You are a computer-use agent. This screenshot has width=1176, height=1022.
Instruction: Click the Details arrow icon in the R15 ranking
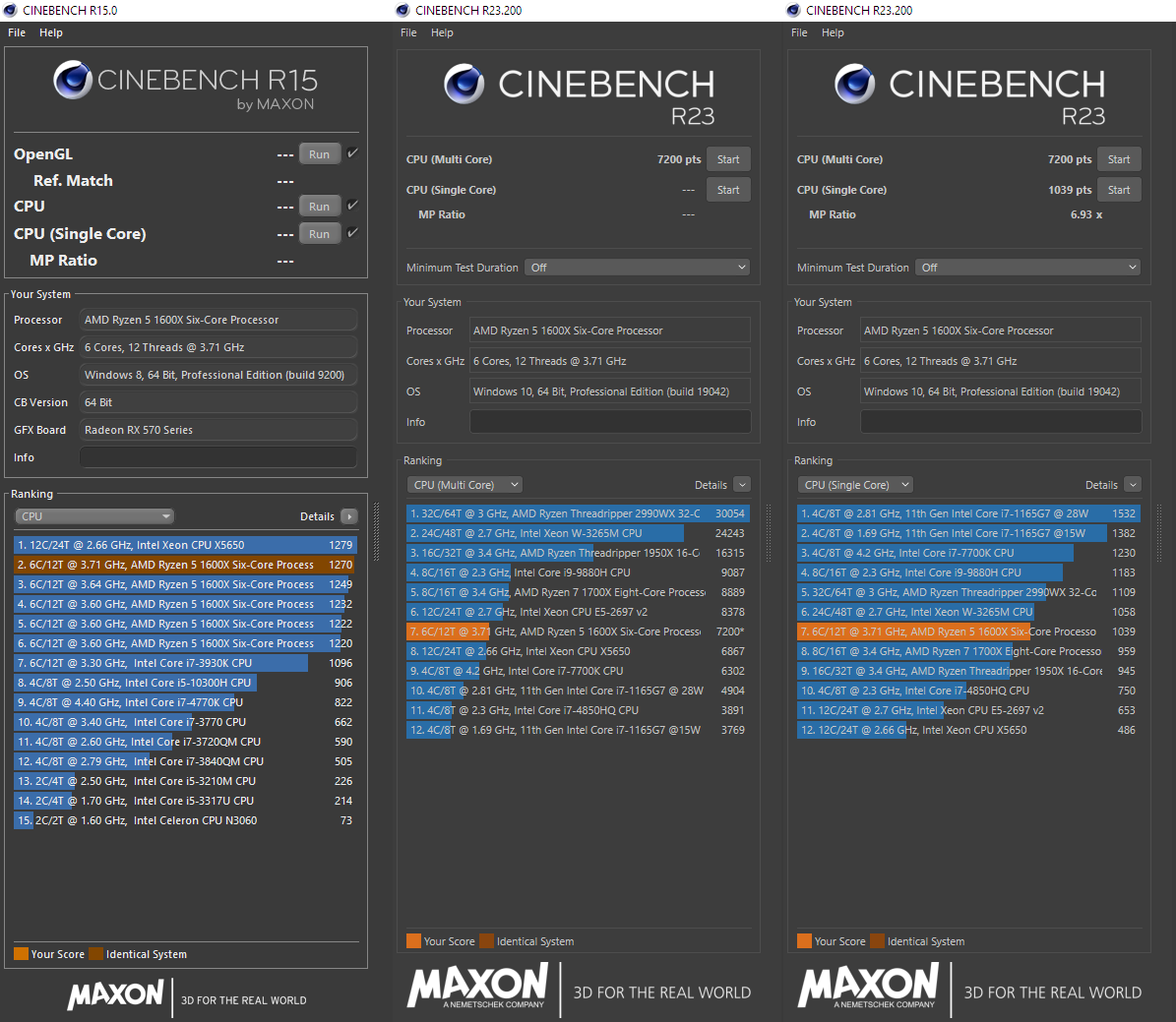coord(348,516)
